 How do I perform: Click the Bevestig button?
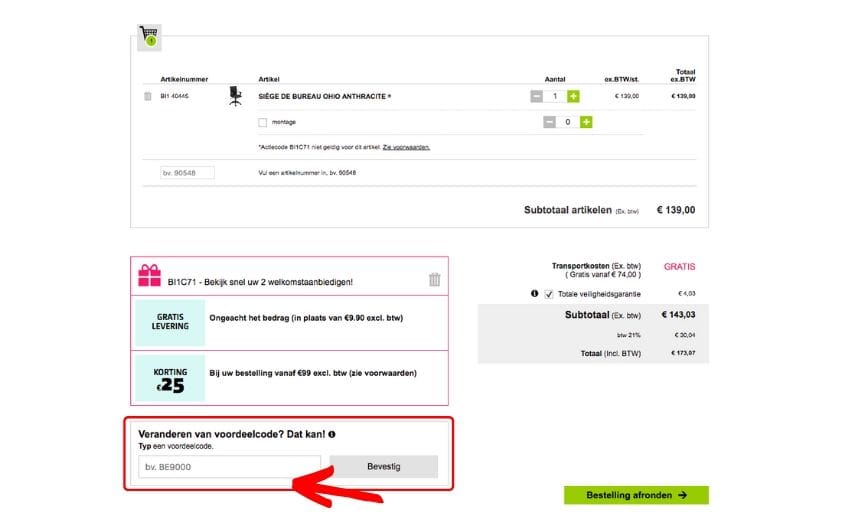[383, 466]
